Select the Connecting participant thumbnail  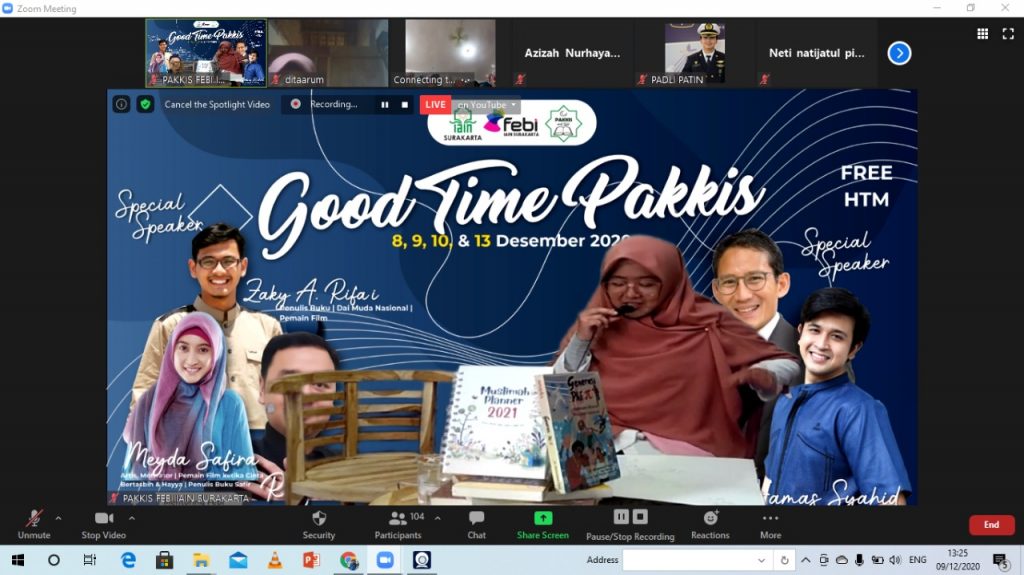[x=450, y=53]
